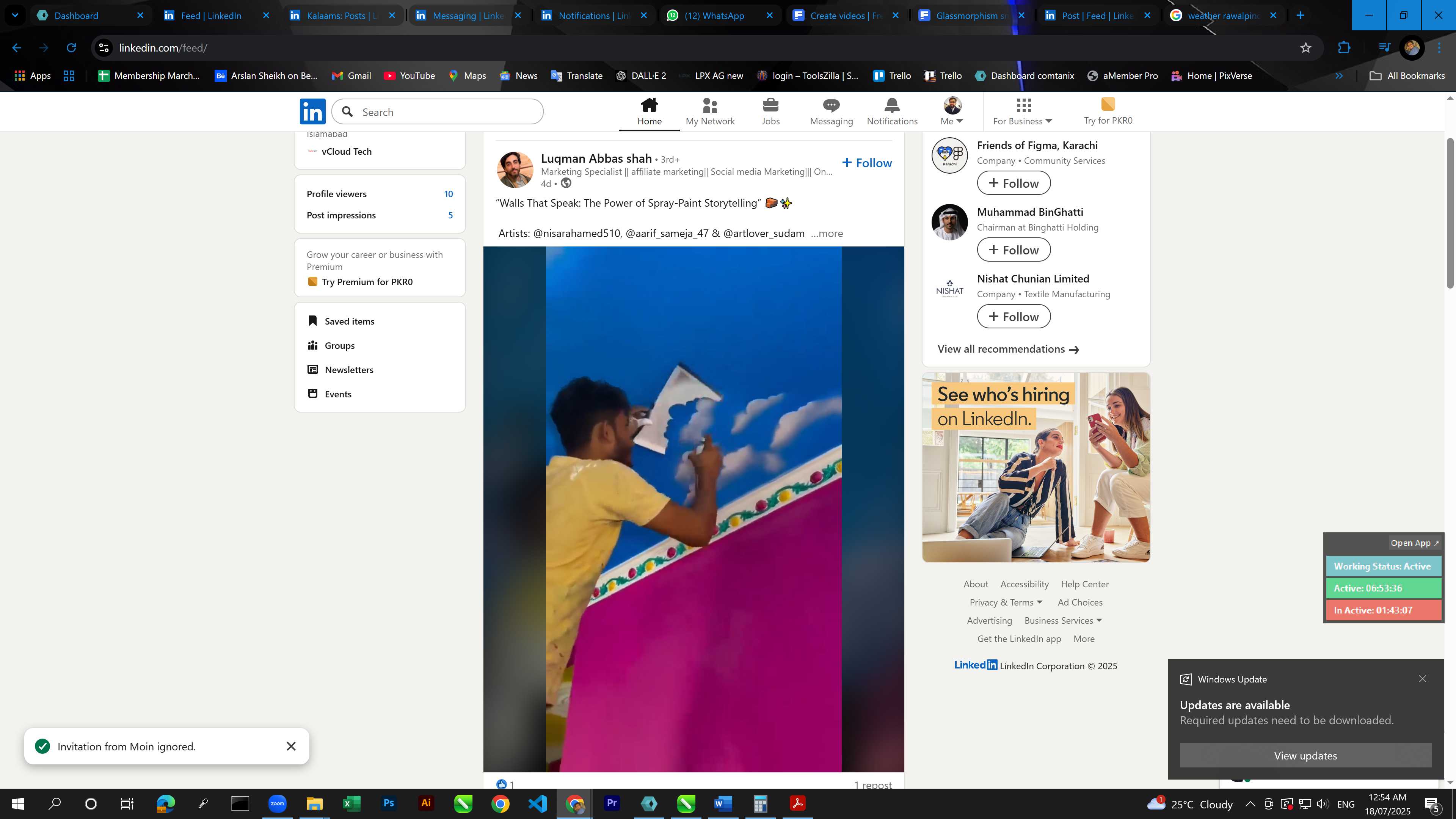Click Try Premium for PKR0 link
The width and height of the screenshot is (1456, 819).
(360, 282)
